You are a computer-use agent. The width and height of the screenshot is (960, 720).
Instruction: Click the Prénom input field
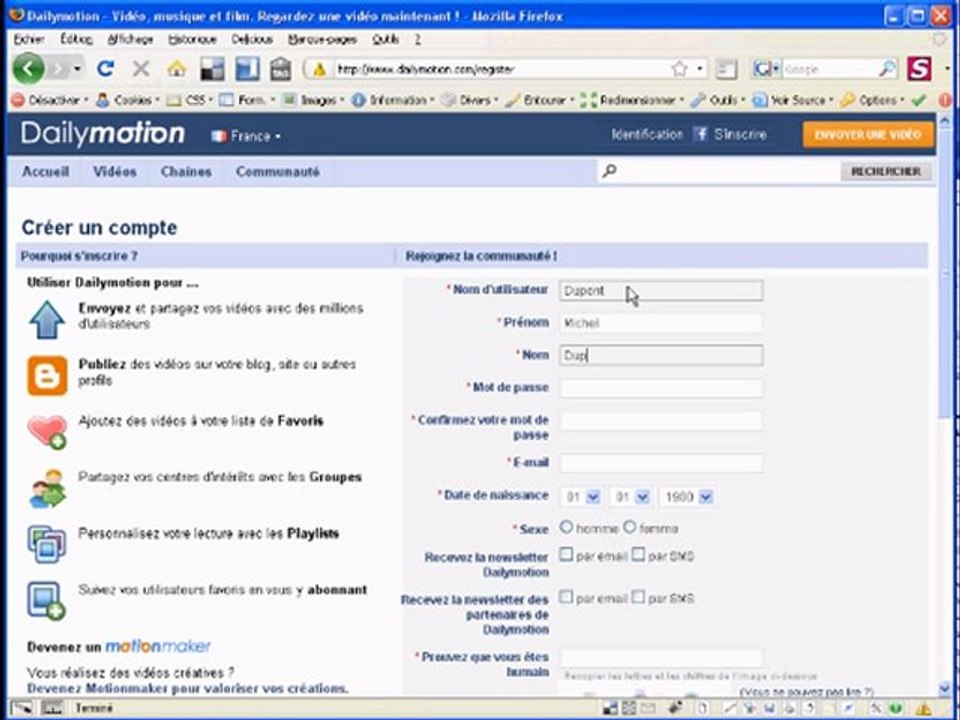661,323
